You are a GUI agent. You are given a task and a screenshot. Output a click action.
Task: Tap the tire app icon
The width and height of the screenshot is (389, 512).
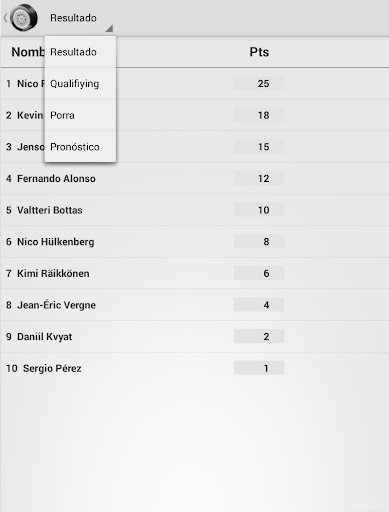coord(24,18)
